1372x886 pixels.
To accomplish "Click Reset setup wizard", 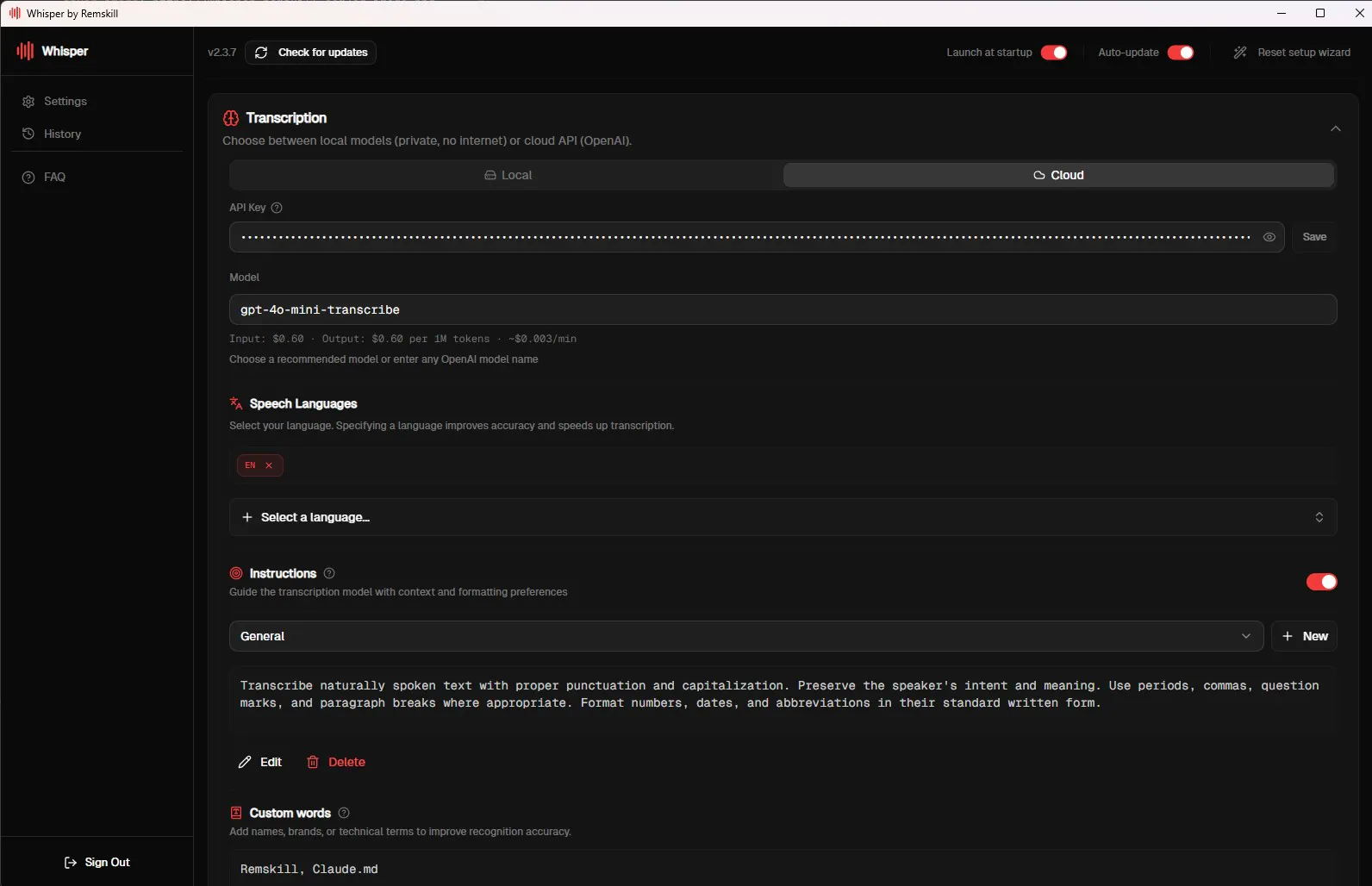I will tap(1292, 53).
